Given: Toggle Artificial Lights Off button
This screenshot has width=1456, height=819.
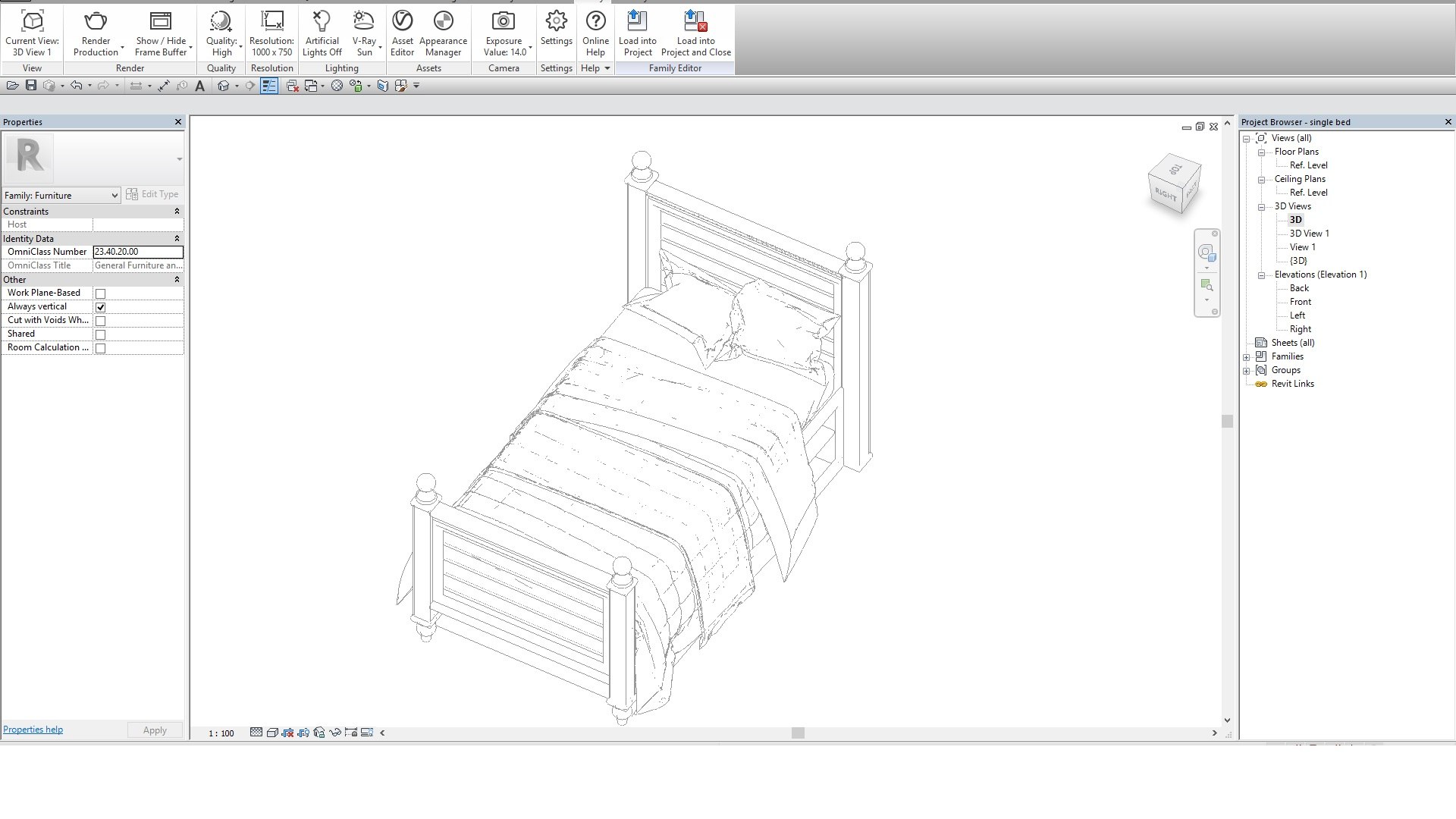Looking at the screenshot, I should coord(322,33).
